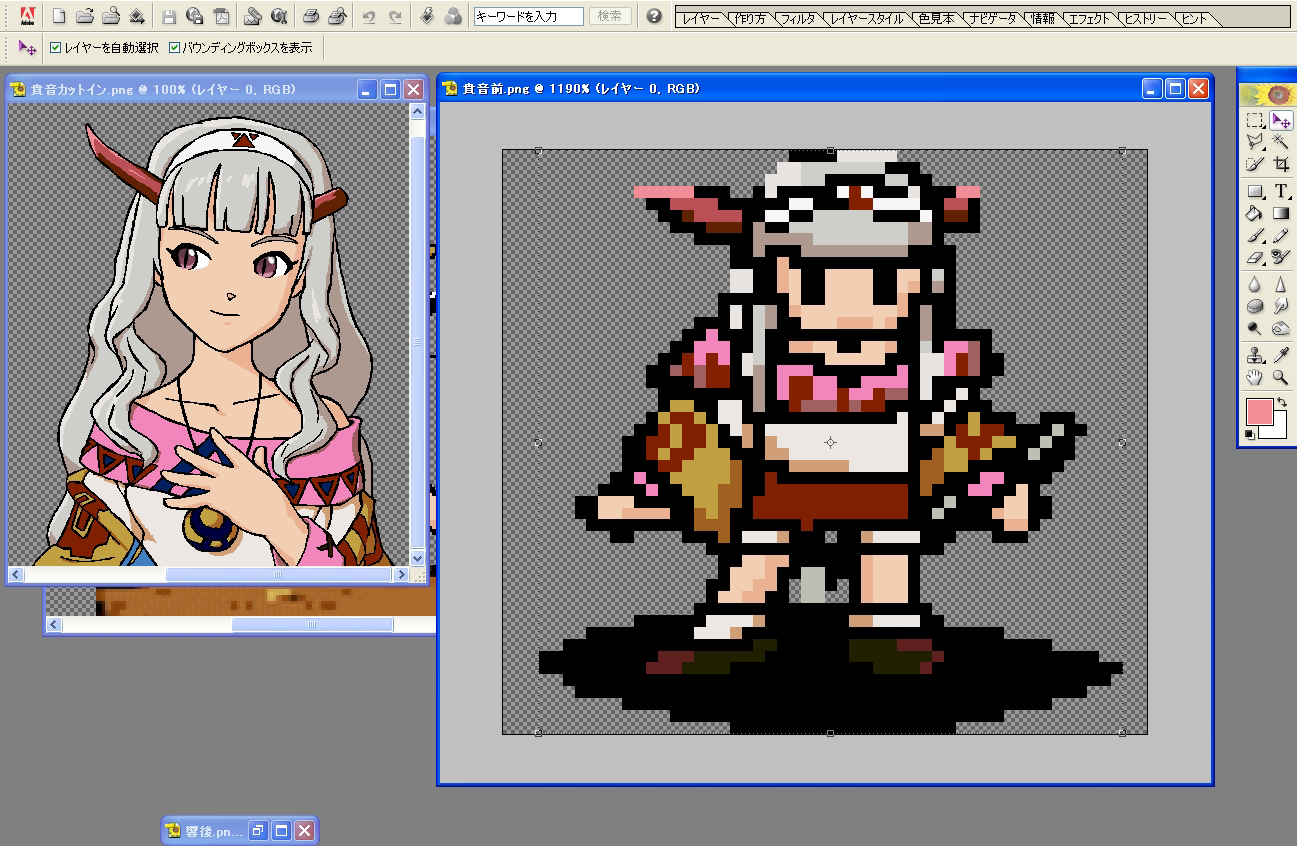This screenshot has height=846, width=1297.
Task: Open the ヒストリー palette tab
Action: 1146,19
